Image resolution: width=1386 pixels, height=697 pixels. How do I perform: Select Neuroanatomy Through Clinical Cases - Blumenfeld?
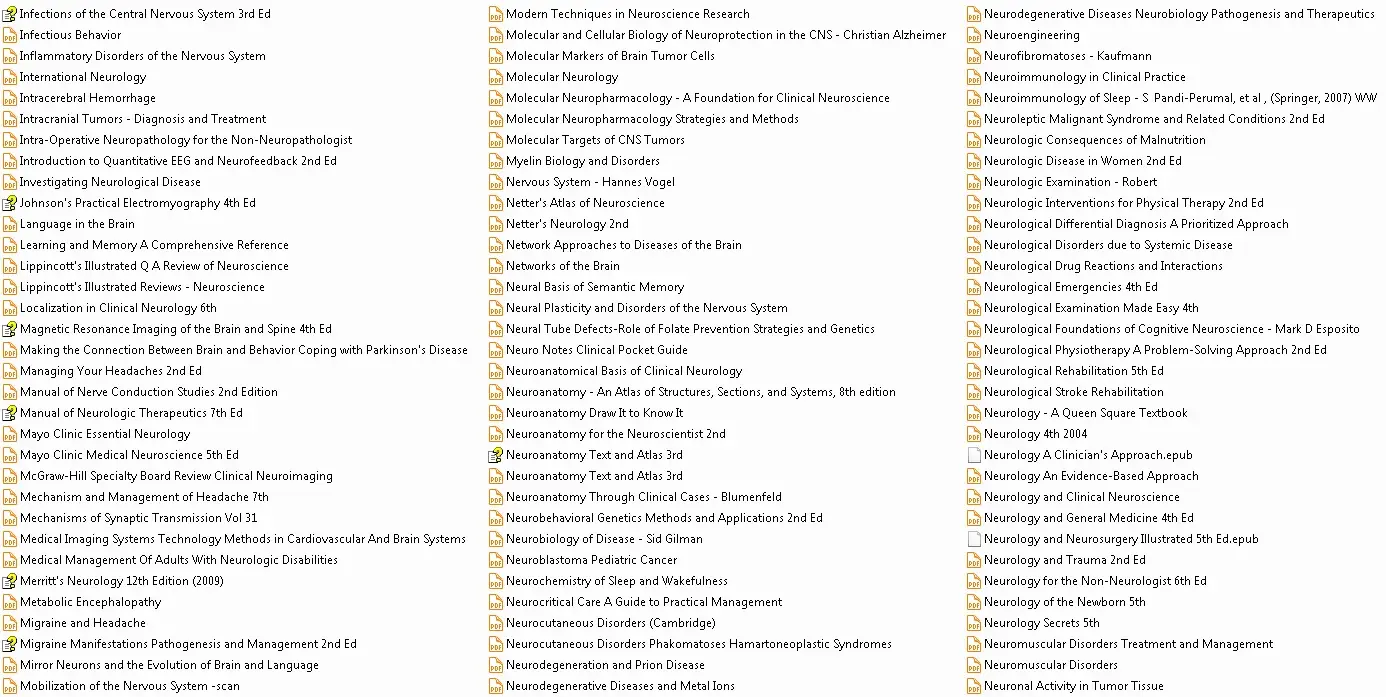coord(644,497)
